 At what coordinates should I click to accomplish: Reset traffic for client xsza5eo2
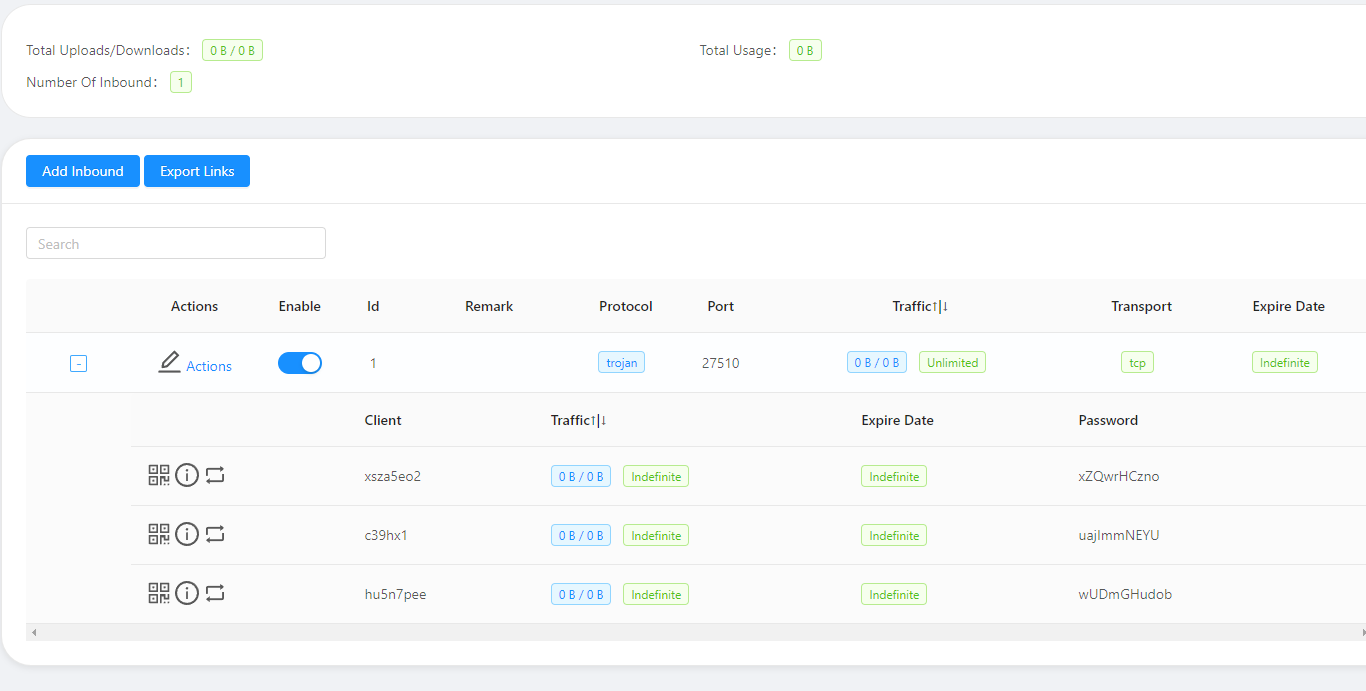click(215, 475)
